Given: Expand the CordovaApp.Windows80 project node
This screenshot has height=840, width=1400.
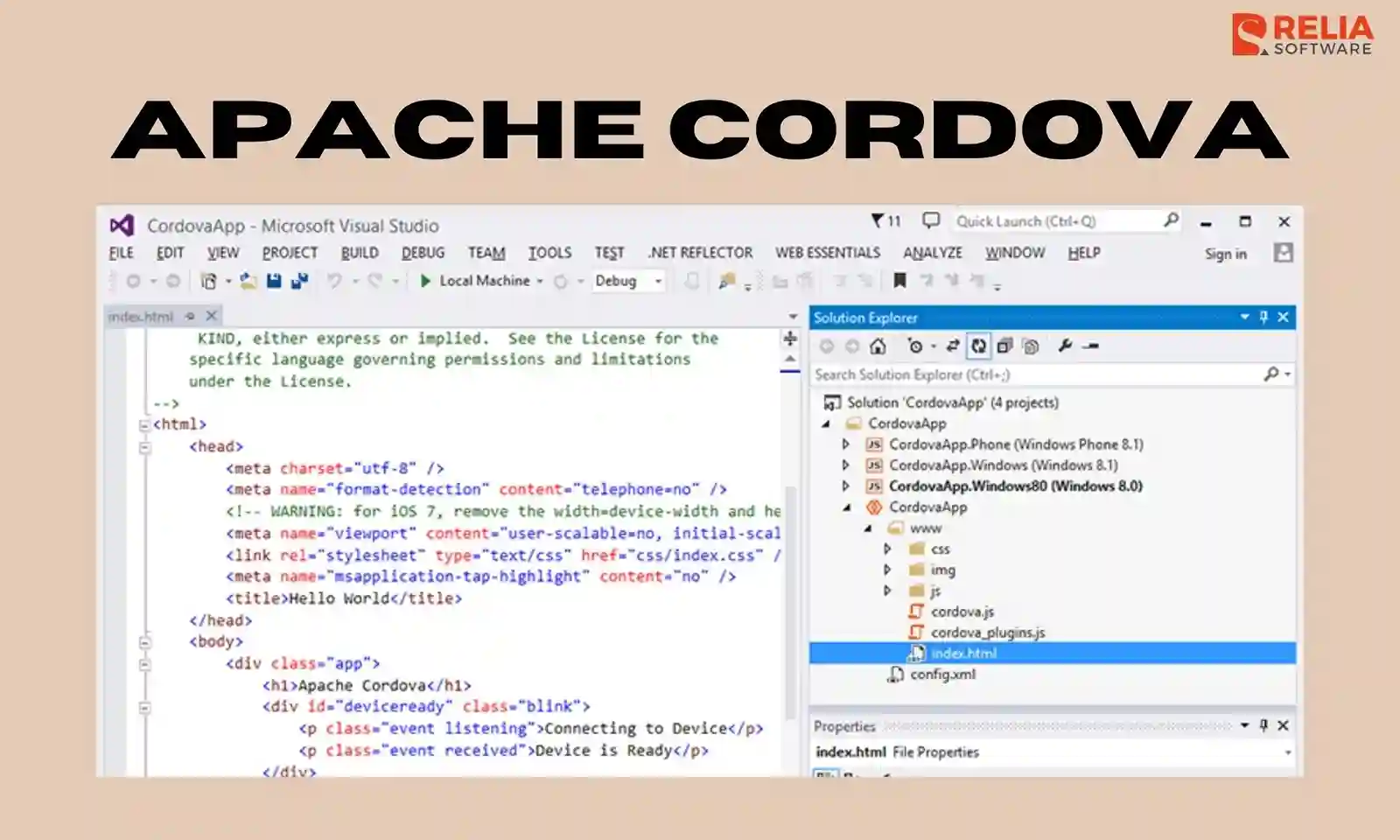Looking at the screenshot, I should point(845,486).
